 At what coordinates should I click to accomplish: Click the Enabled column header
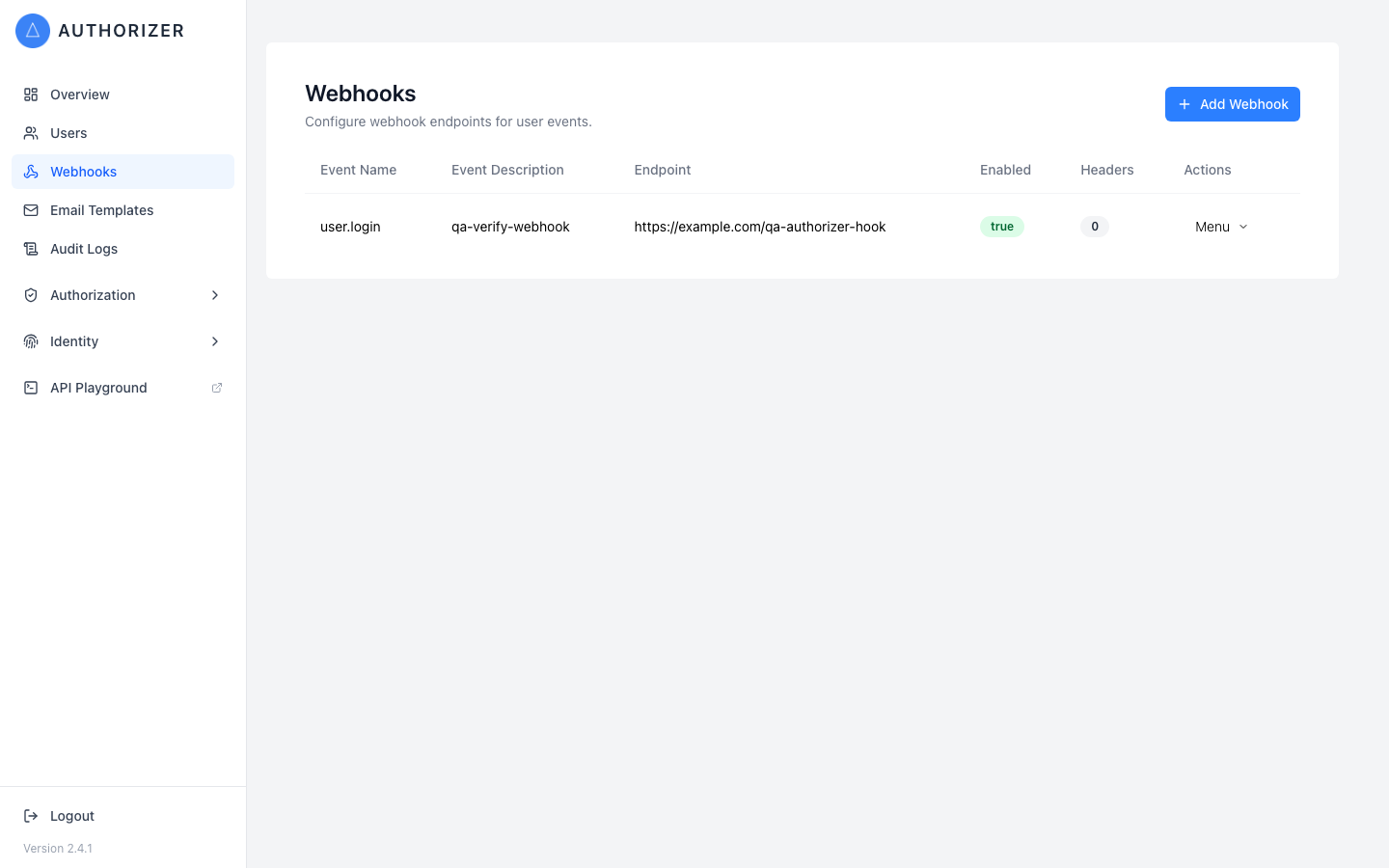coord(1005,170)
